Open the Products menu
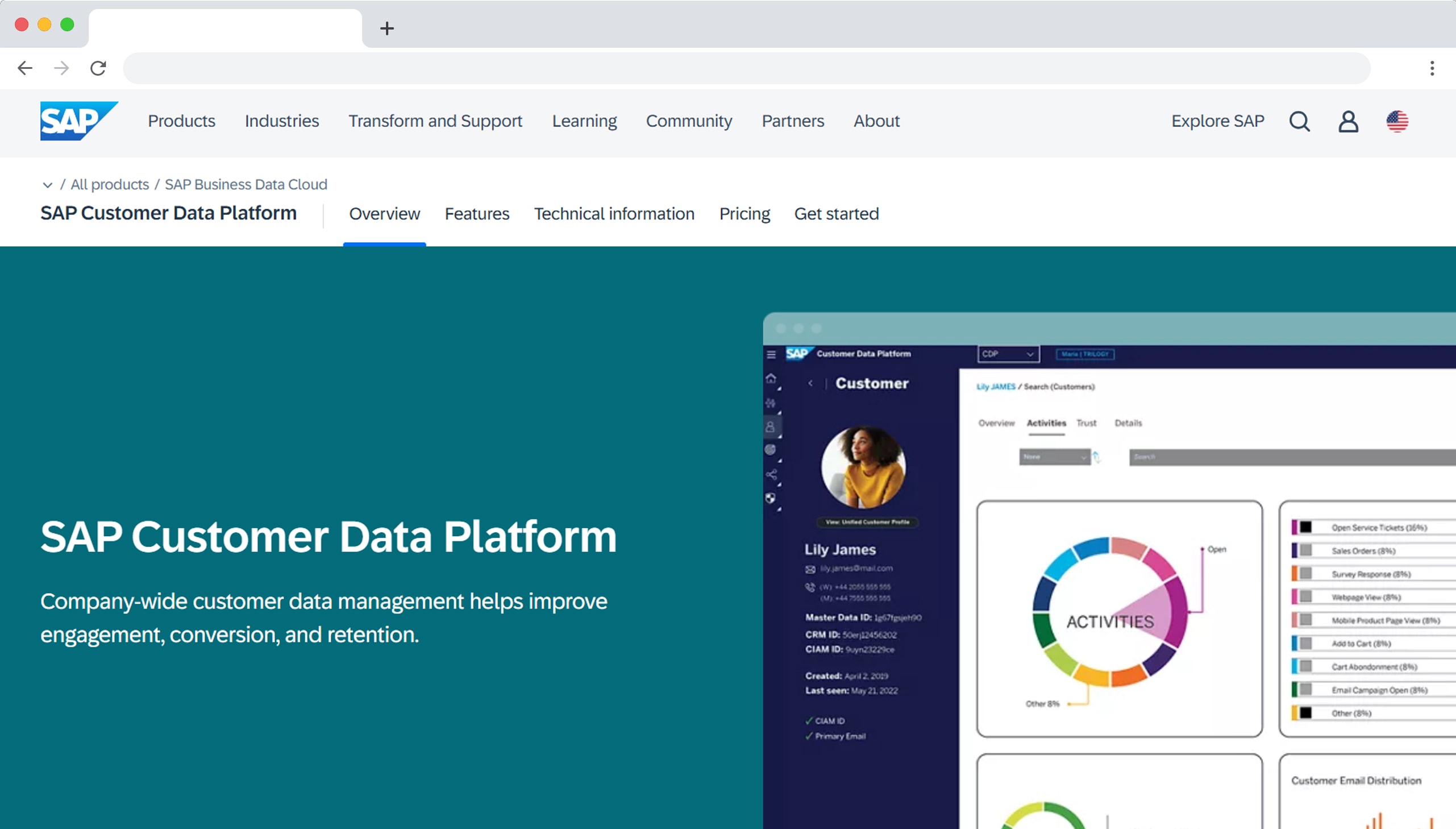This screenshot has width=1456, height=829. [181, 121]
